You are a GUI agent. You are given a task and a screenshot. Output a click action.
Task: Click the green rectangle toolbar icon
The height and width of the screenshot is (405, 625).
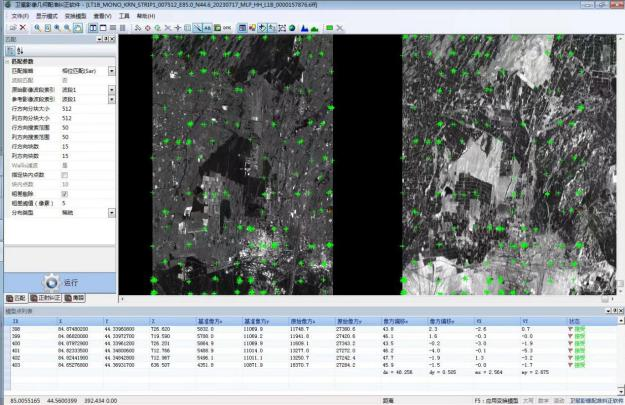pos(330,28)
